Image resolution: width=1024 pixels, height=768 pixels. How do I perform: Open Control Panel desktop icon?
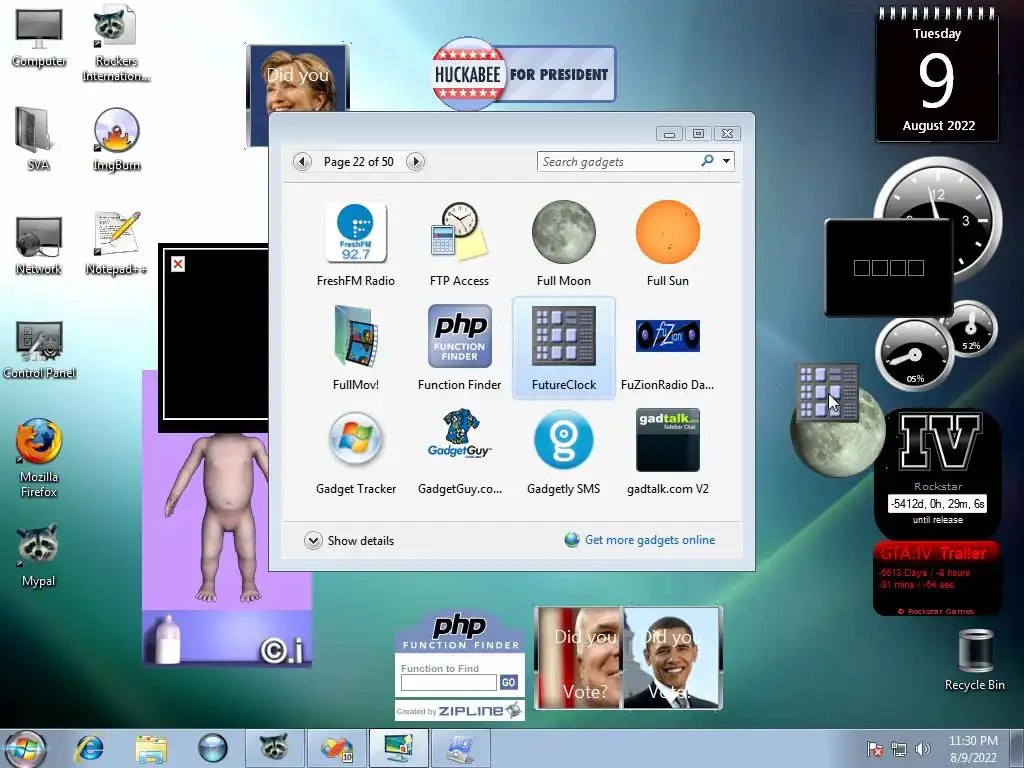click(x=39, y=350)
